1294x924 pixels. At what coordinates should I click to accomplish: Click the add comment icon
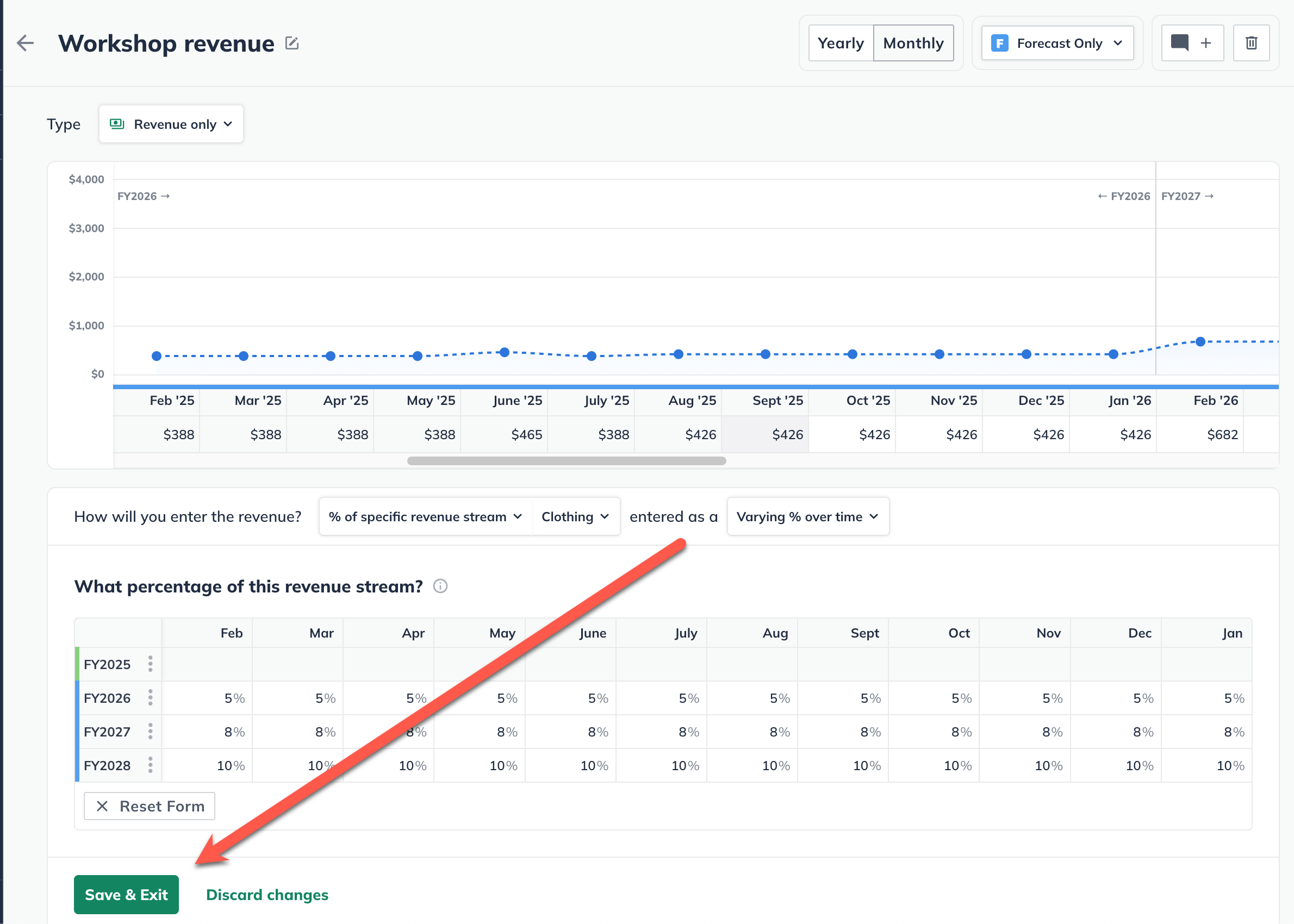tap(1192, 43)
